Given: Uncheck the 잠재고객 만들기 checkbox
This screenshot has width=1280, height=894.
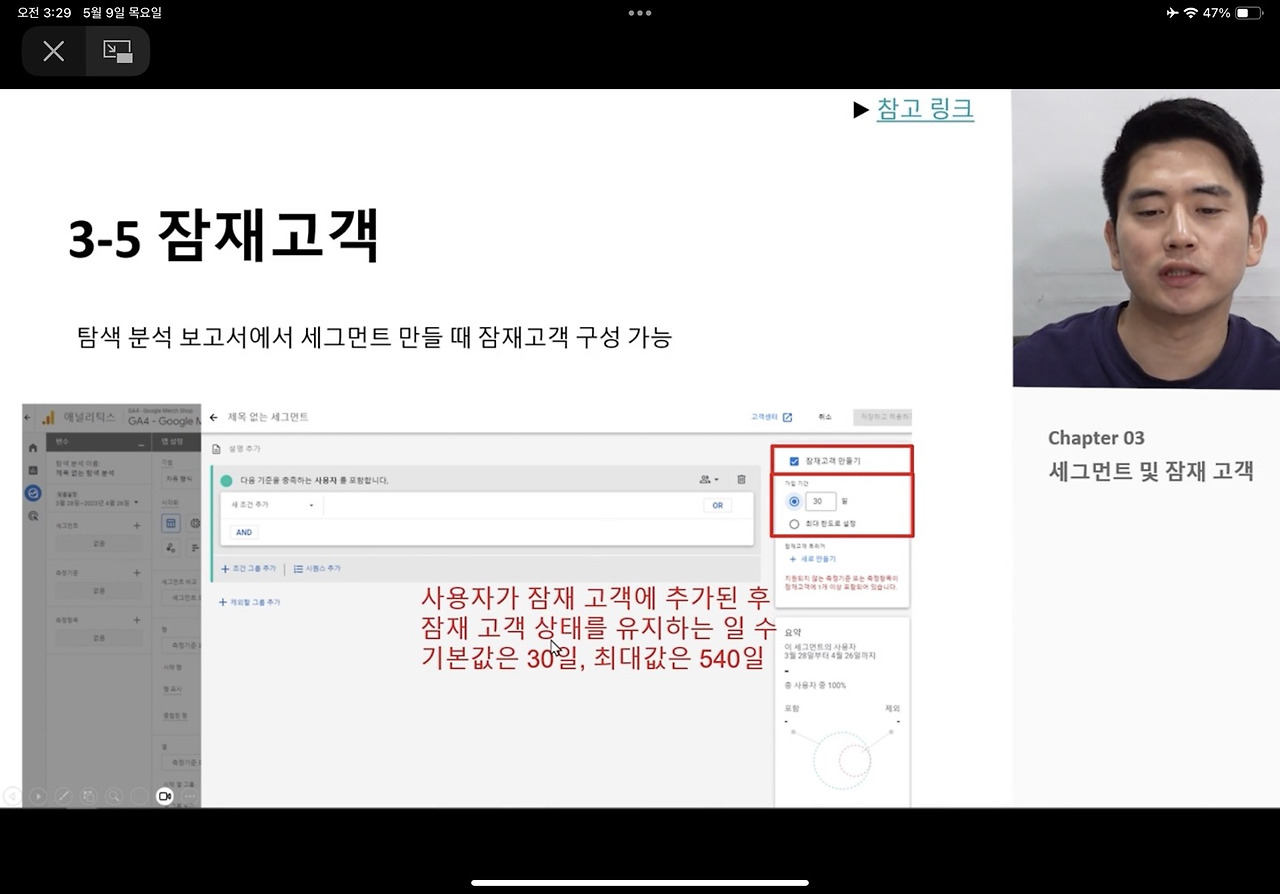Looking at the screenshot, I should pyautogui.click(x=793, y=460).
